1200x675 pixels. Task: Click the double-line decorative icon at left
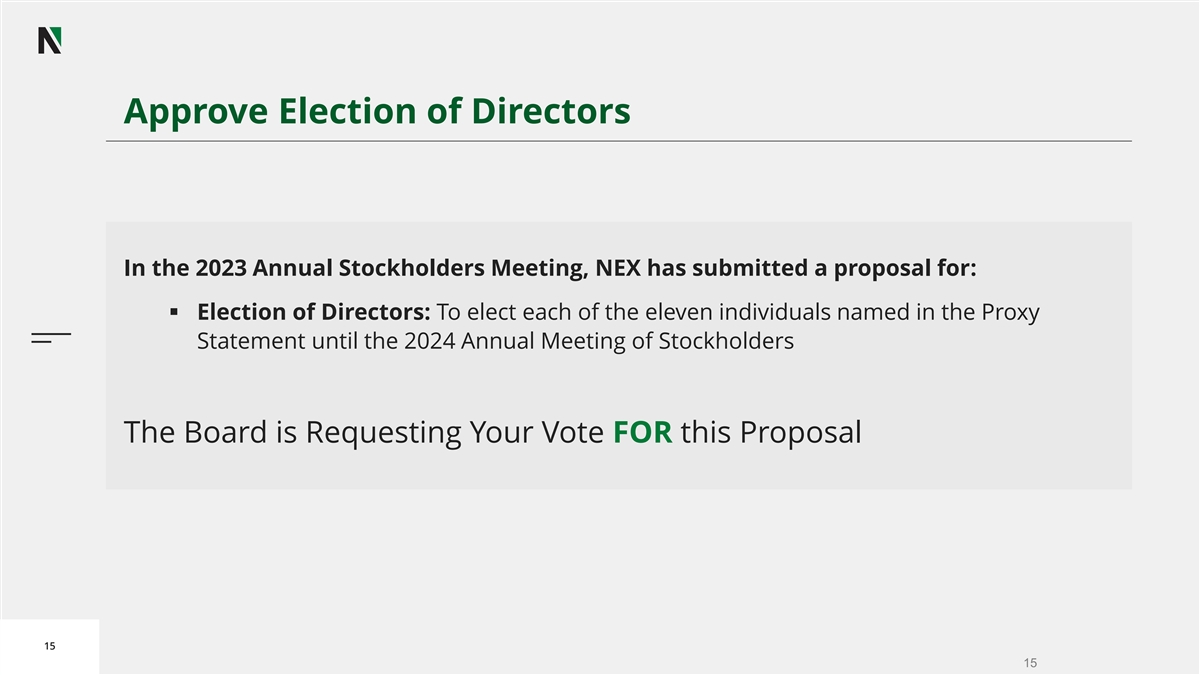tap(51, 337)
